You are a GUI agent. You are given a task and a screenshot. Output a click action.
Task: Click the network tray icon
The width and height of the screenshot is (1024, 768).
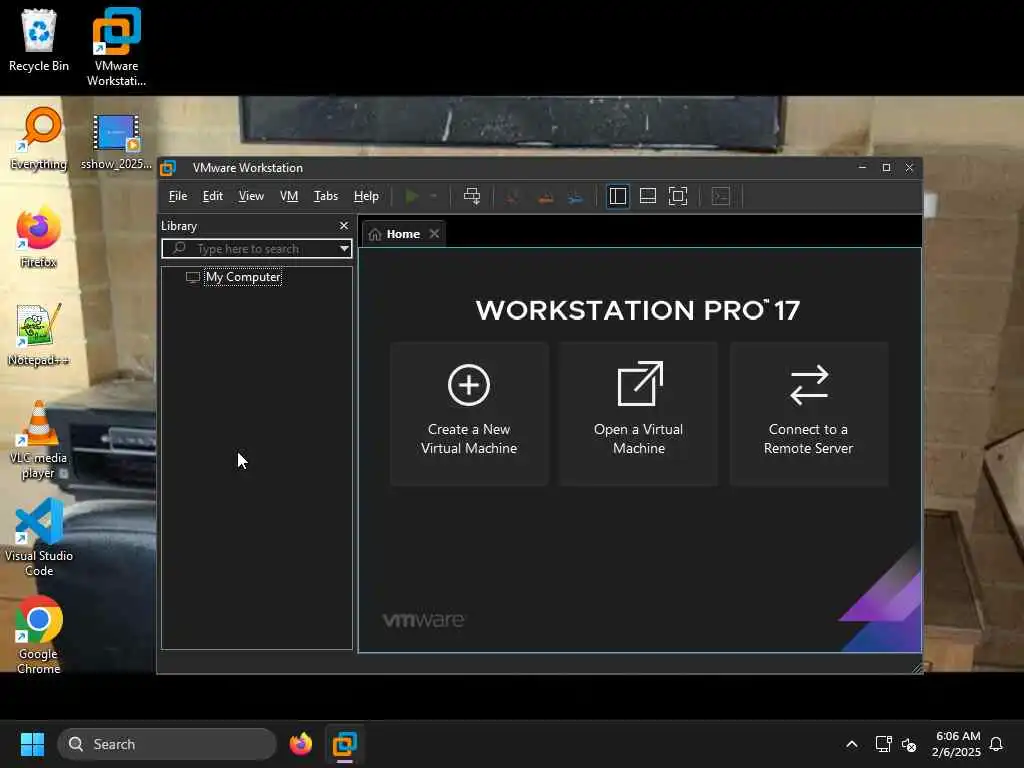(883, 744)
